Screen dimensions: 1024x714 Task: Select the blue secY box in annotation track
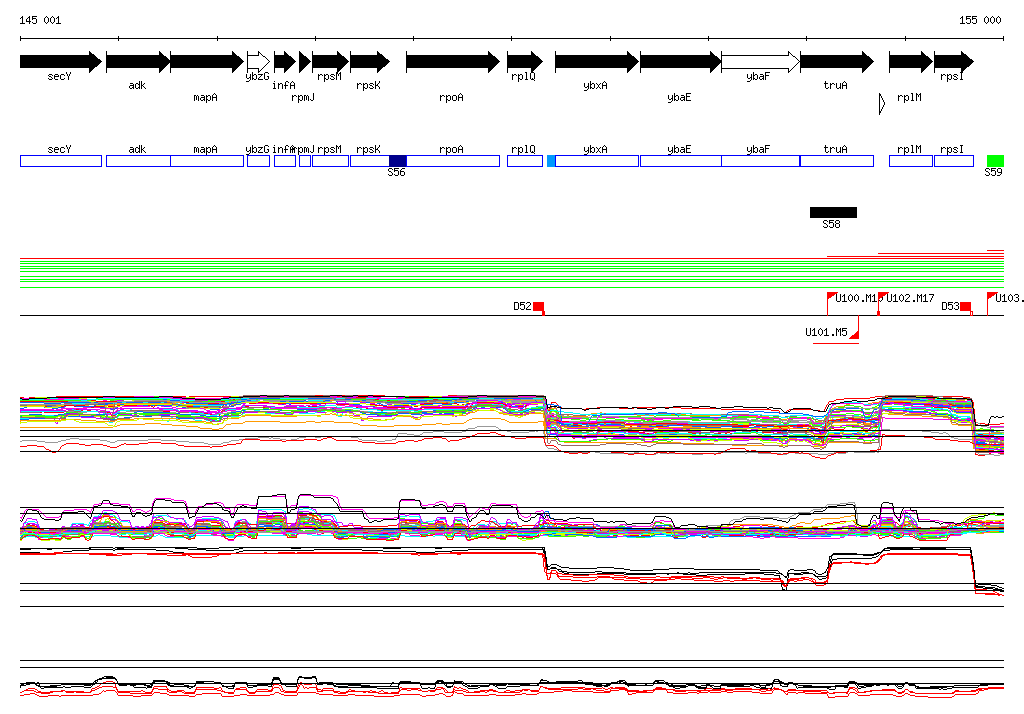61,161
